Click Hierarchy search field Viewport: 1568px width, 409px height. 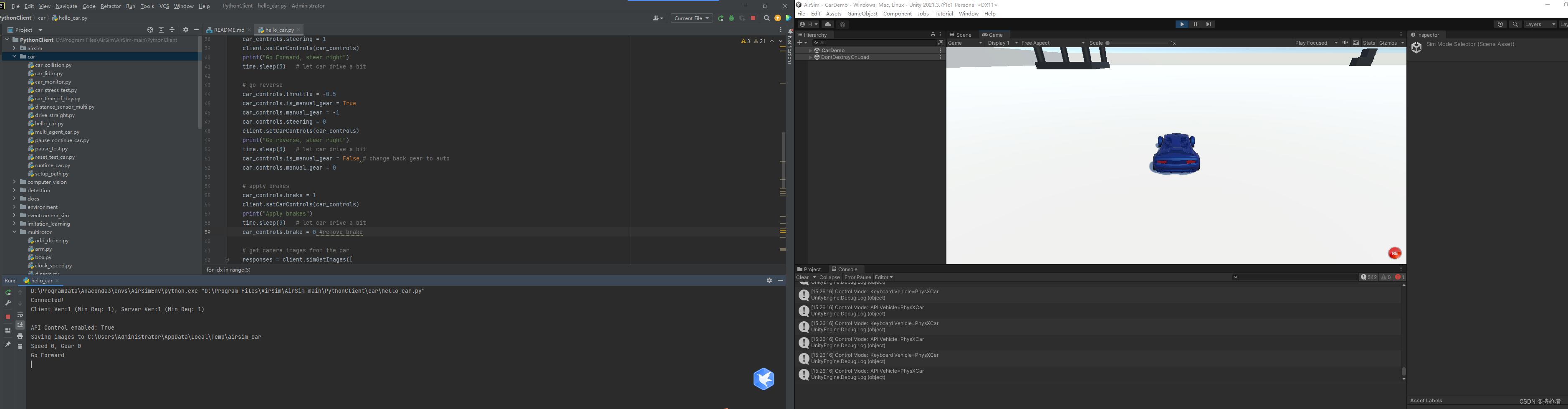coord(875,43)
